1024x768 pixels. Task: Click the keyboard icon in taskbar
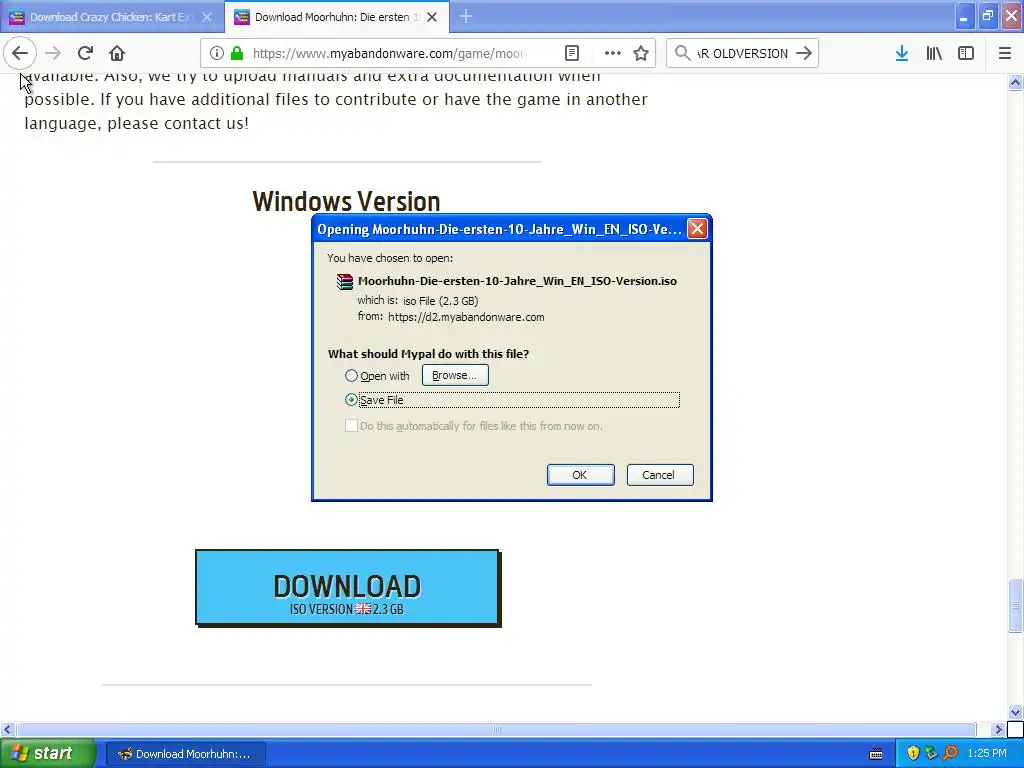[876, 754]
